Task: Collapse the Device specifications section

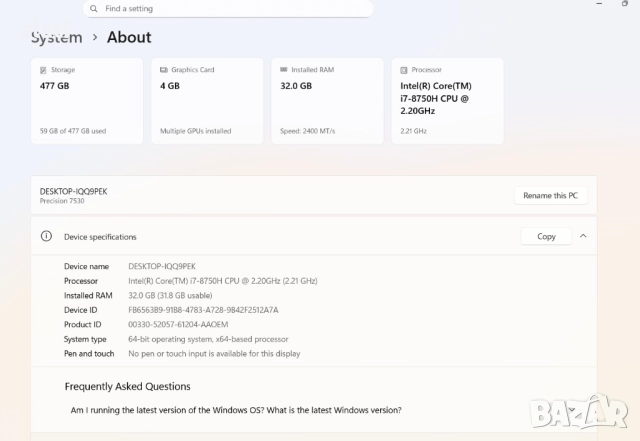Action: coord(583,237)
